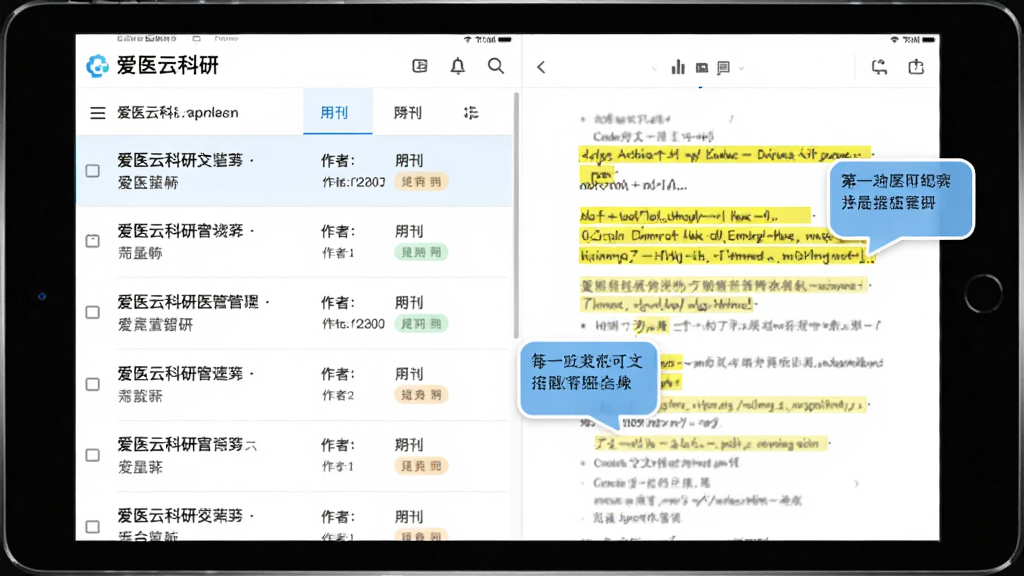The width and height of the screenshot is (1024, 576).
Task: Tap the tablet's round home button
Action: [983, 294]
